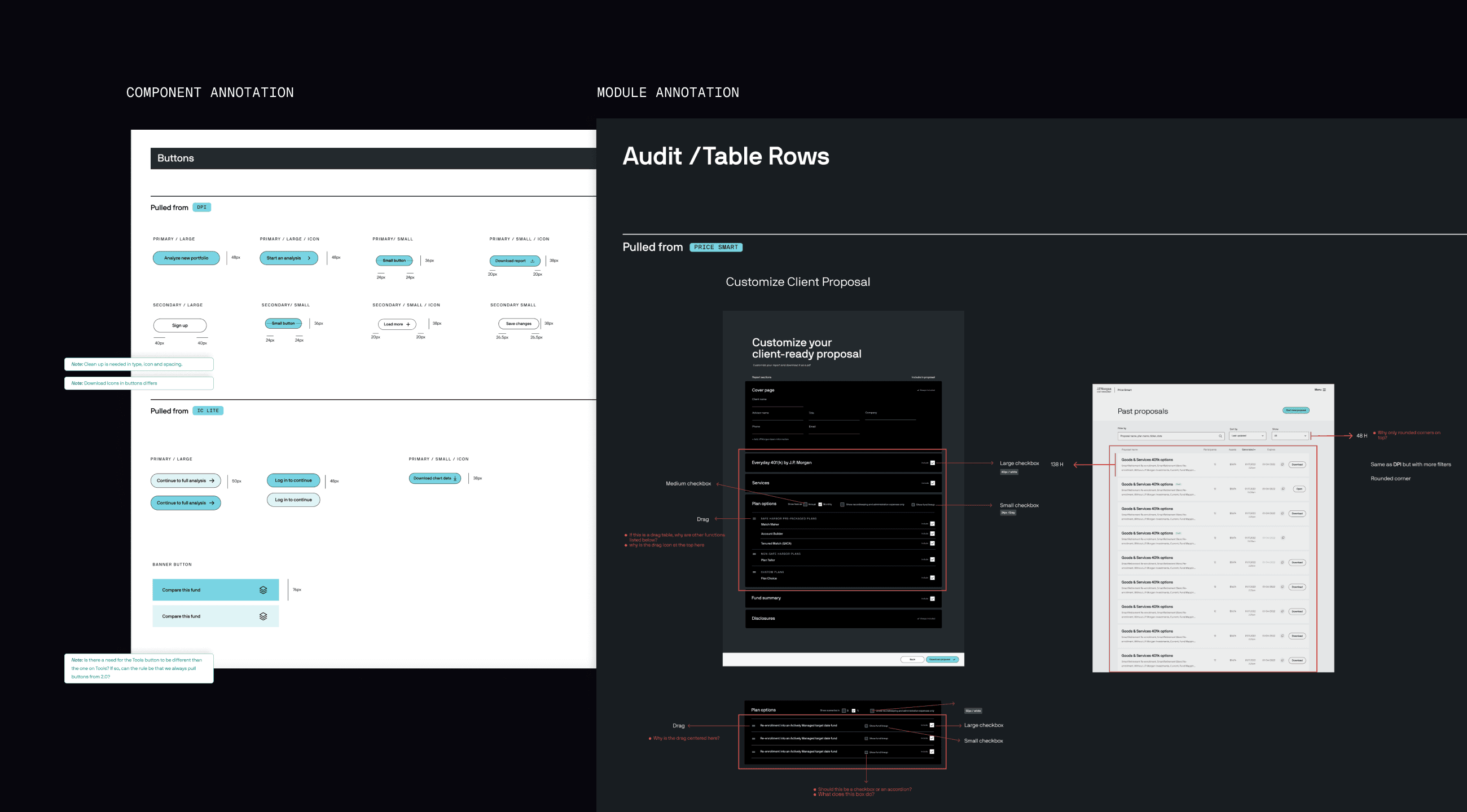Click the search icon in the Past proposals filter field

(1220, 436)
